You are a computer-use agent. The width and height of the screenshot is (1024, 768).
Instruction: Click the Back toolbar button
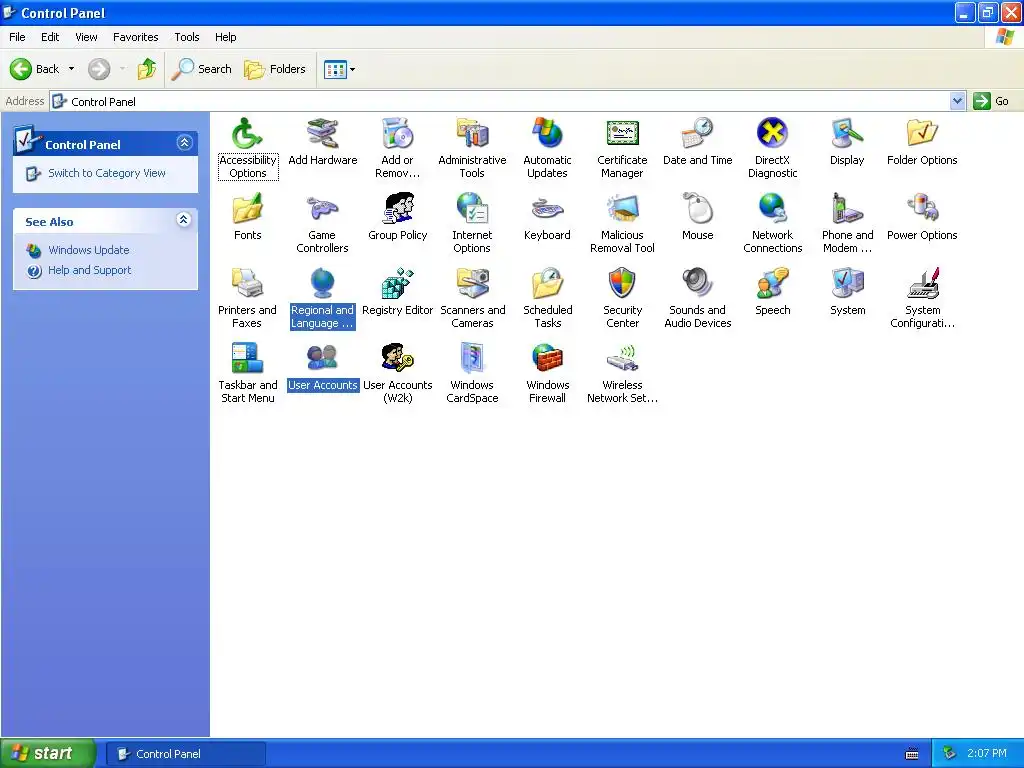(35, 69)
